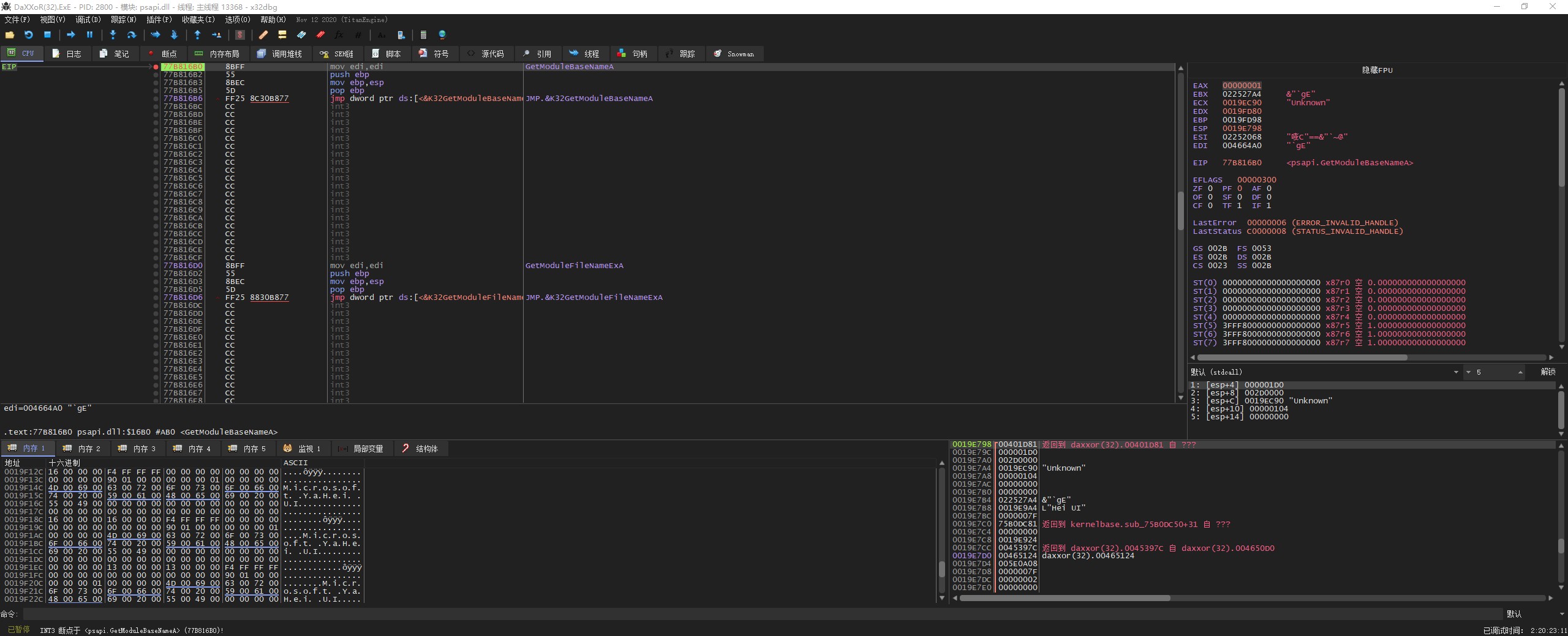Open the 调试(D) debug menu
The width and height of the screenshot is (1568, 636).
(x=88, y=20)
